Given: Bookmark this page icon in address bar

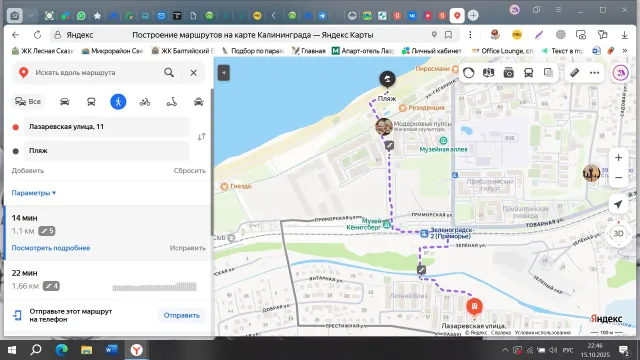Looking at the screenshot, I should pos(448,35).
